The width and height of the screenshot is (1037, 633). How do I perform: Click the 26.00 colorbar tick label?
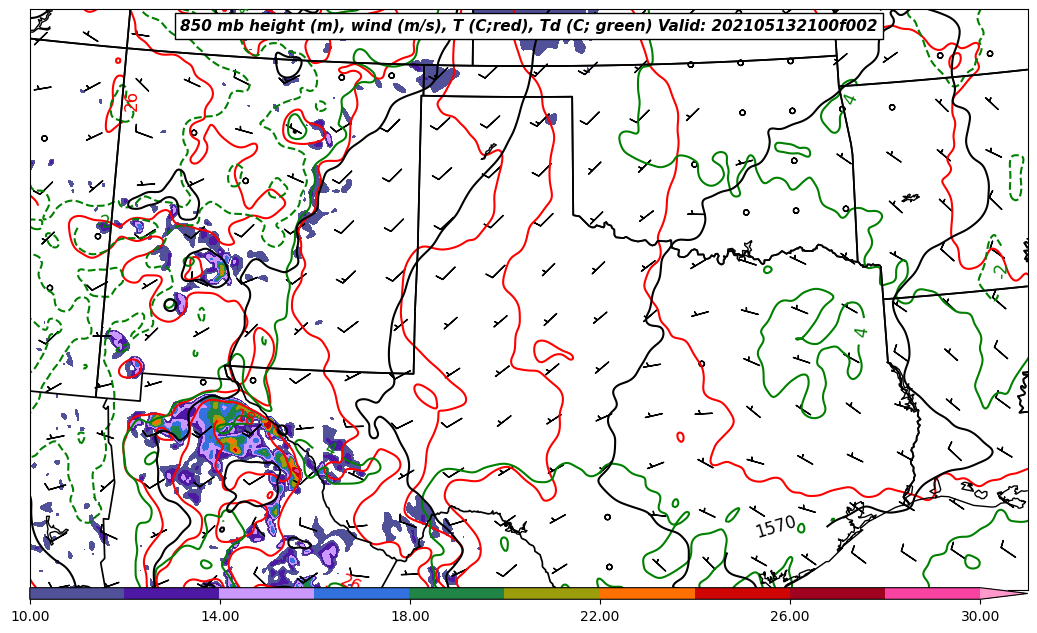coord(790,616)
